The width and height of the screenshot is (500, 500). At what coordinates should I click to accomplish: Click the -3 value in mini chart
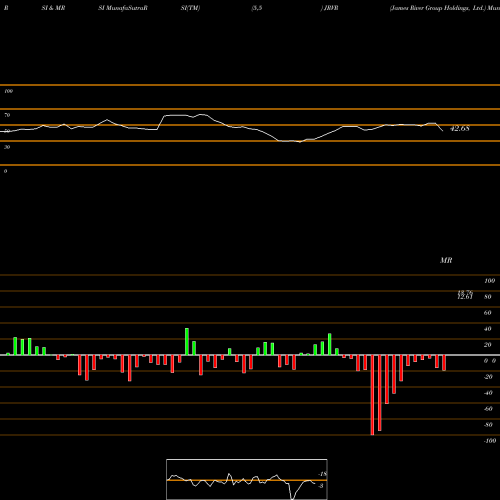click(321, 486)
